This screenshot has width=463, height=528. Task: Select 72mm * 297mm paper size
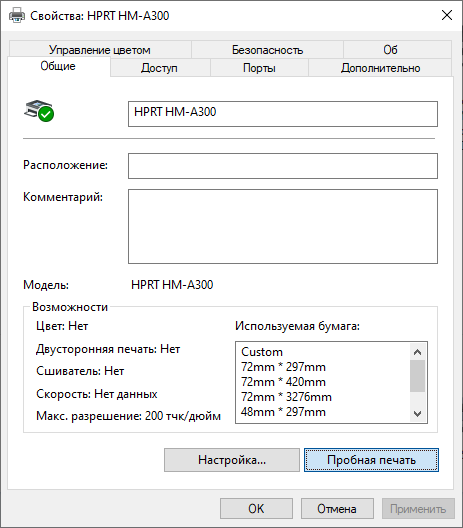[x=283, y=367]
